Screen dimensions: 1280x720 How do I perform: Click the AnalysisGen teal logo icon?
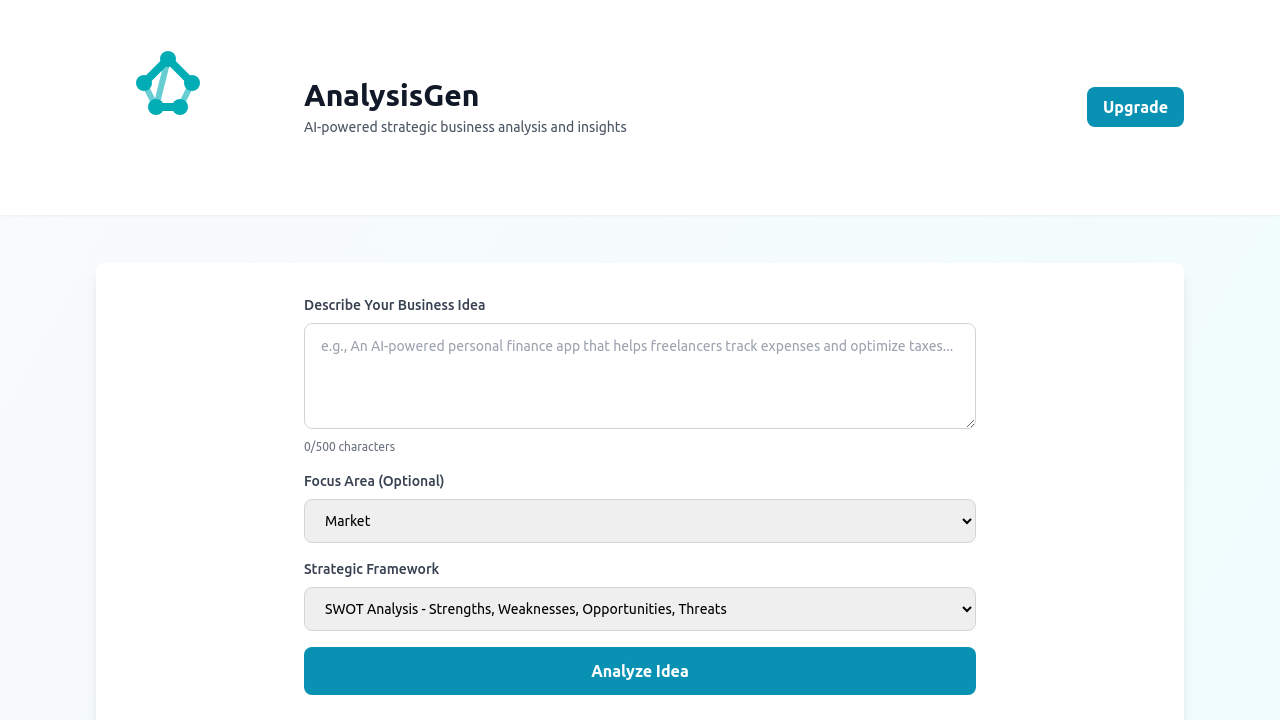[167, 83]
